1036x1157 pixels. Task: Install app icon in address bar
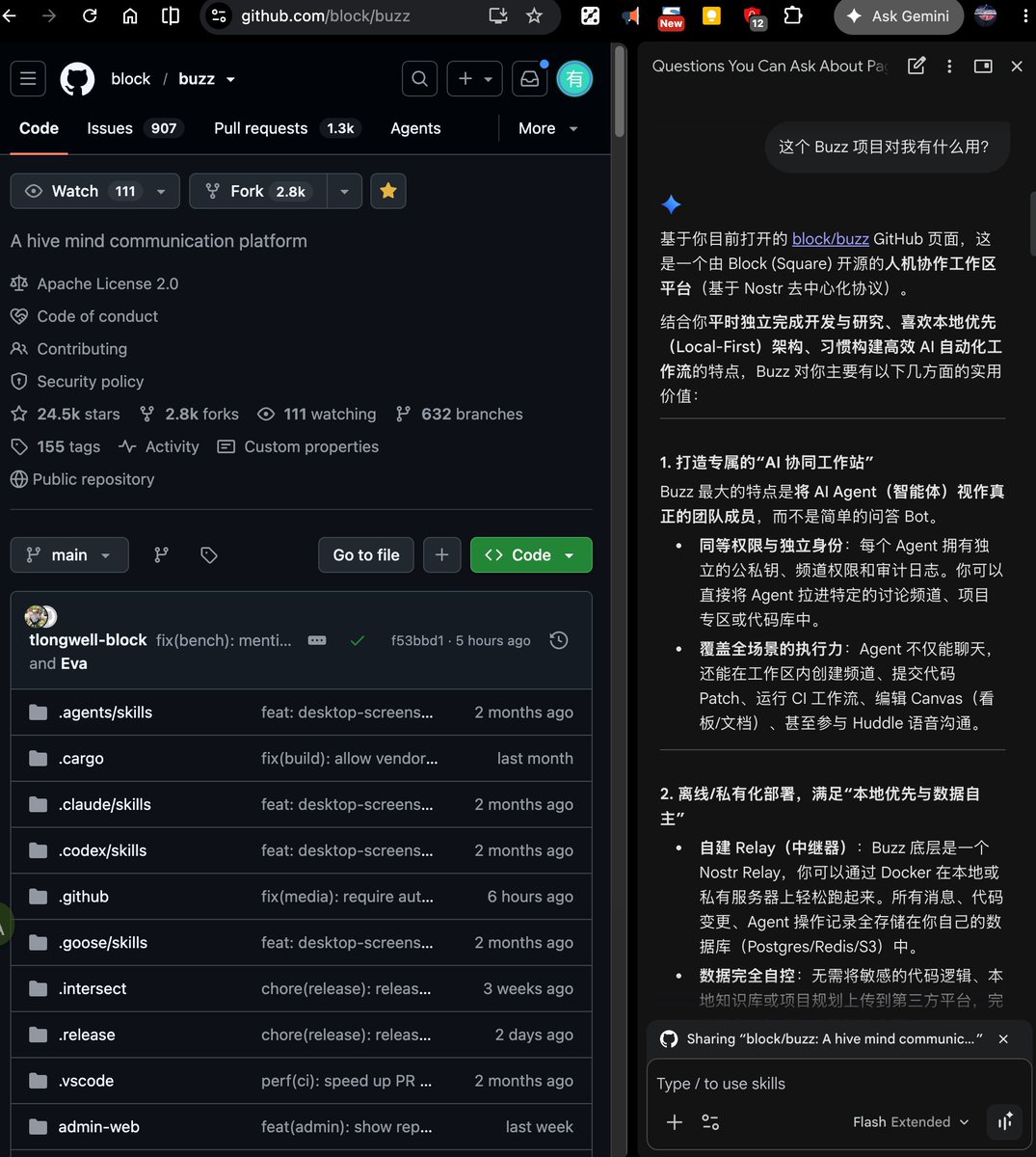click(x=498, y=15)
